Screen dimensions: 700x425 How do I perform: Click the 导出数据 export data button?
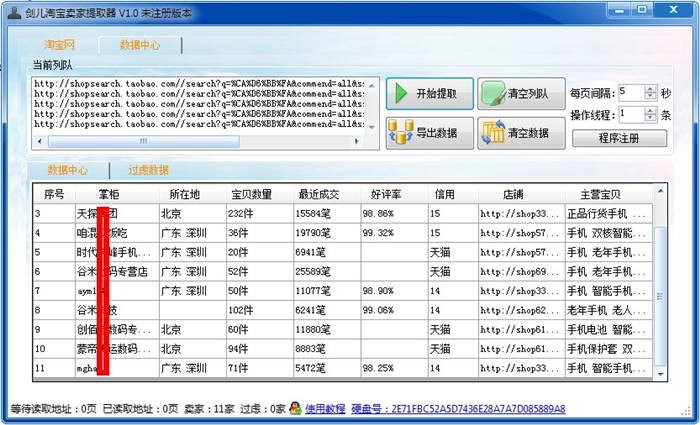click(x=429, y=133)
